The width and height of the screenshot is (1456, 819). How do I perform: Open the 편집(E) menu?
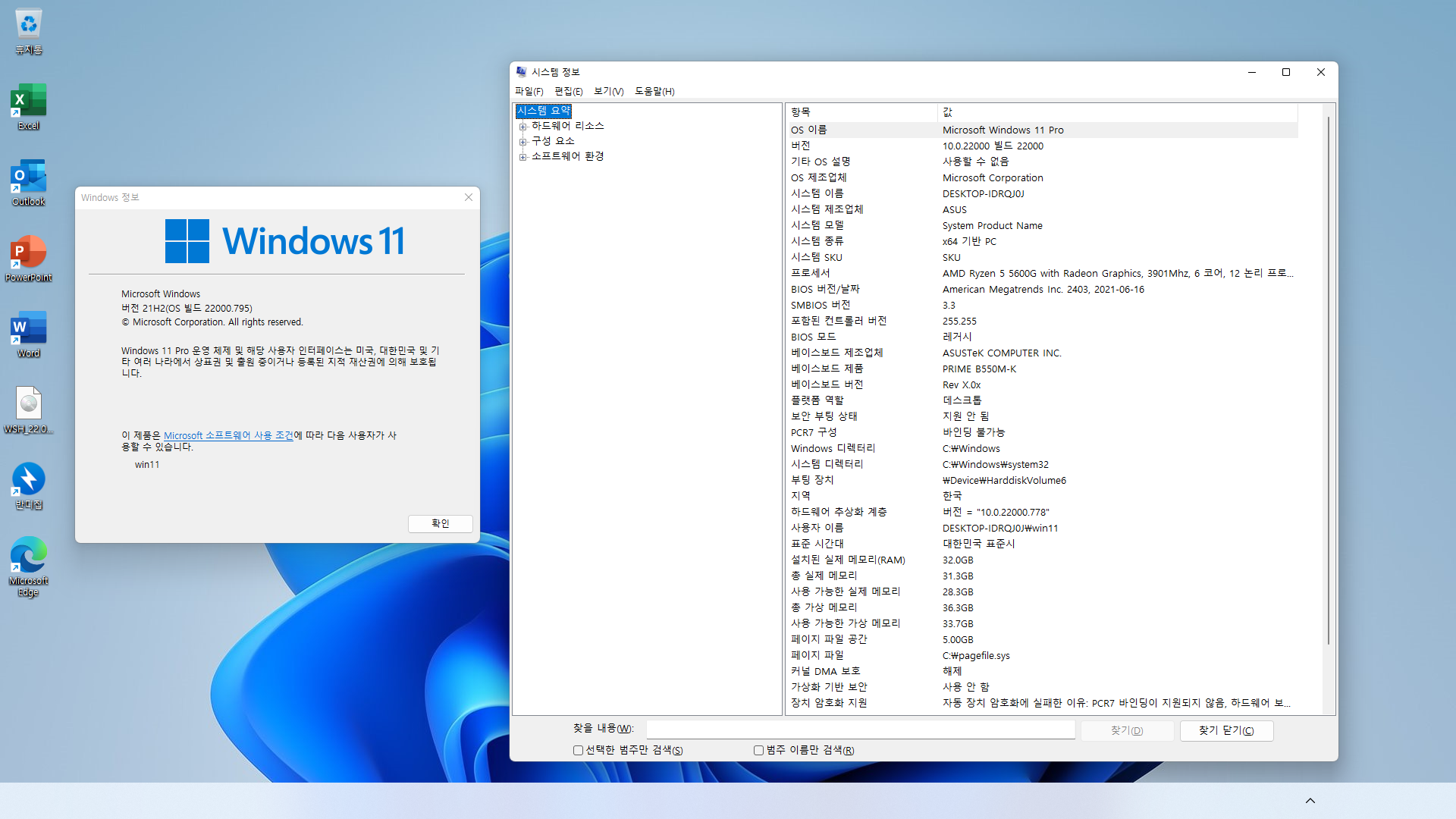568,91
